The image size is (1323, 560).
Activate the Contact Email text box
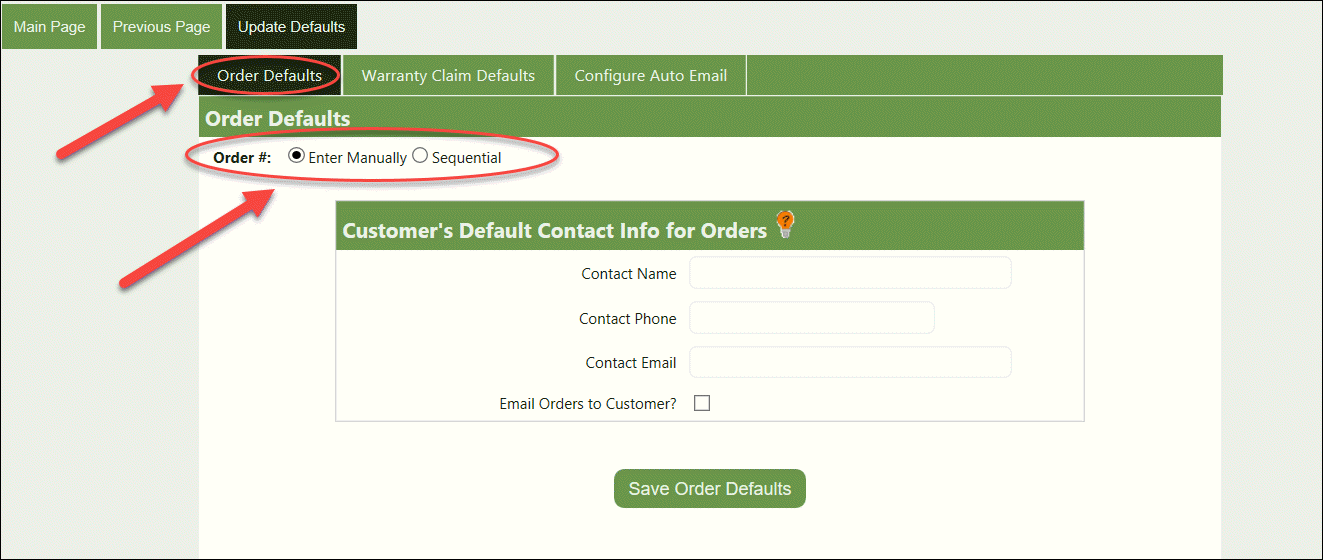(x=850, y=362)
